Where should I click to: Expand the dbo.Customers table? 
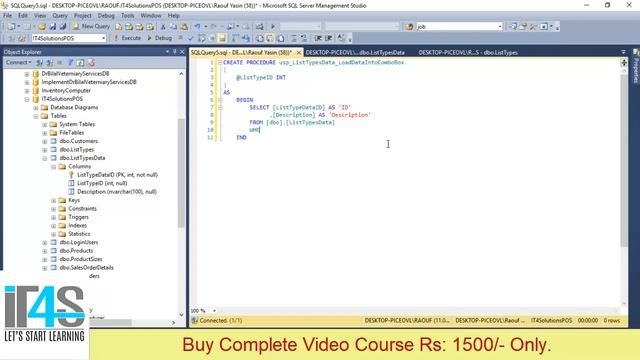(x=45, y=141)
